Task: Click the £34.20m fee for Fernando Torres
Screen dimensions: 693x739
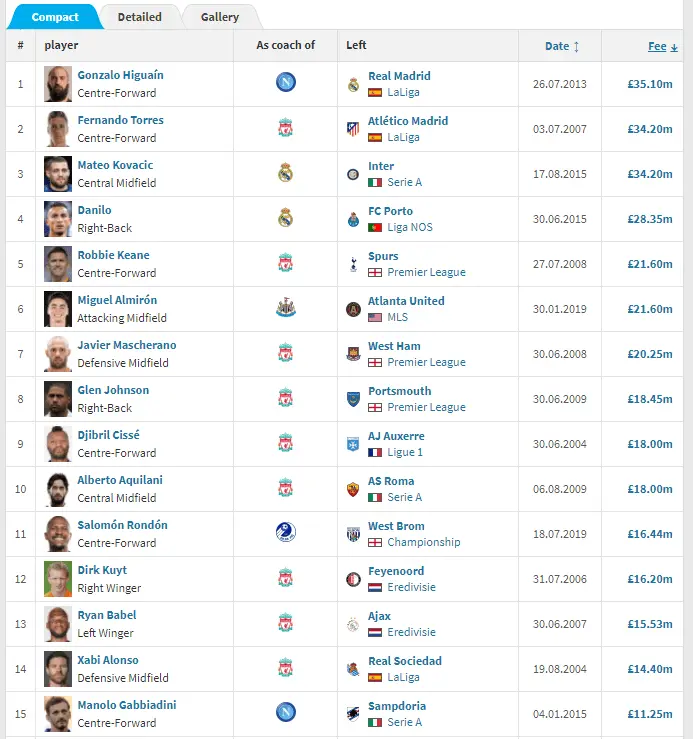Action: 651,129
